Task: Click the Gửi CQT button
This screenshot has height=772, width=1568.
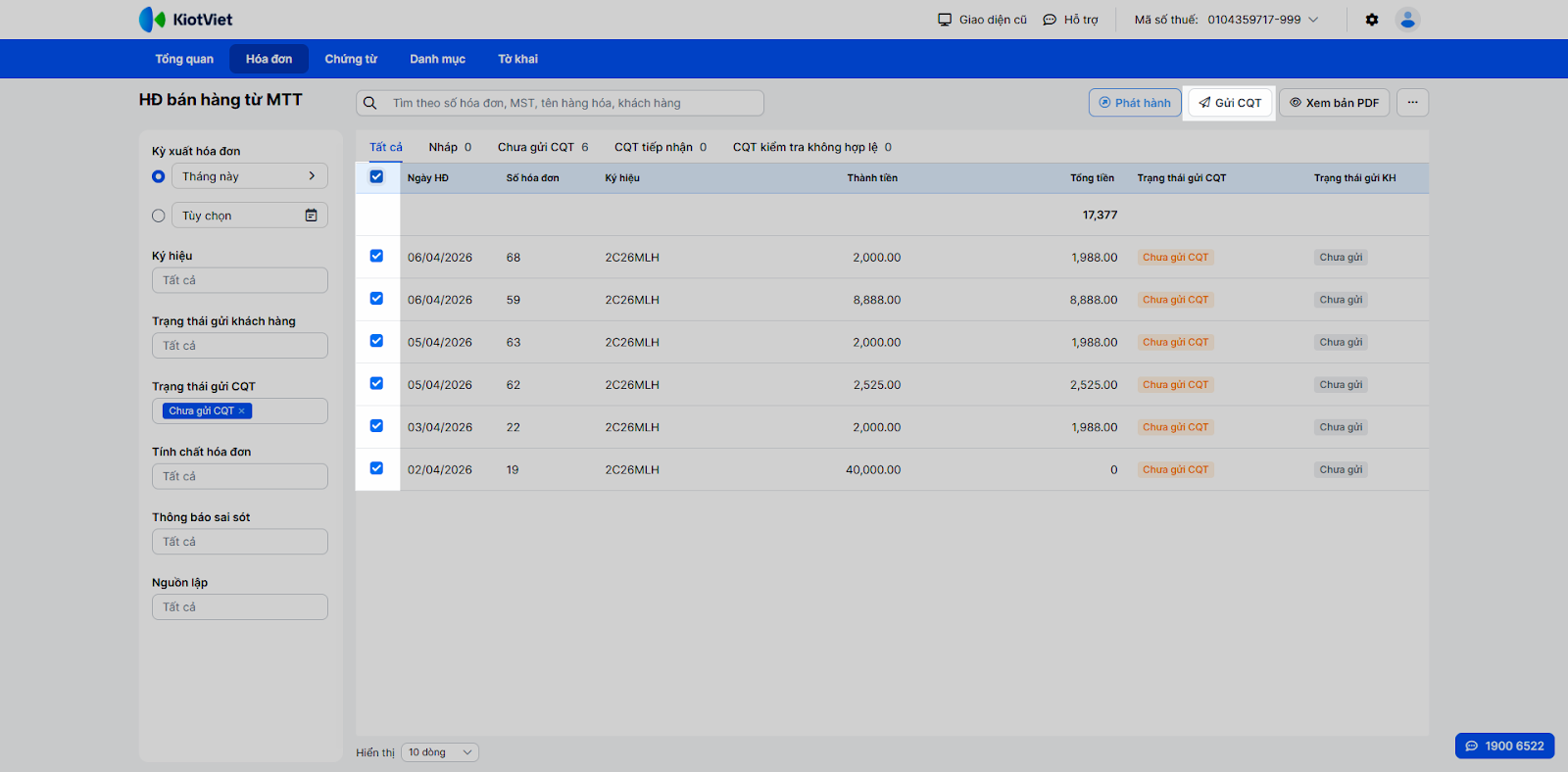Action: [1230, 103]
